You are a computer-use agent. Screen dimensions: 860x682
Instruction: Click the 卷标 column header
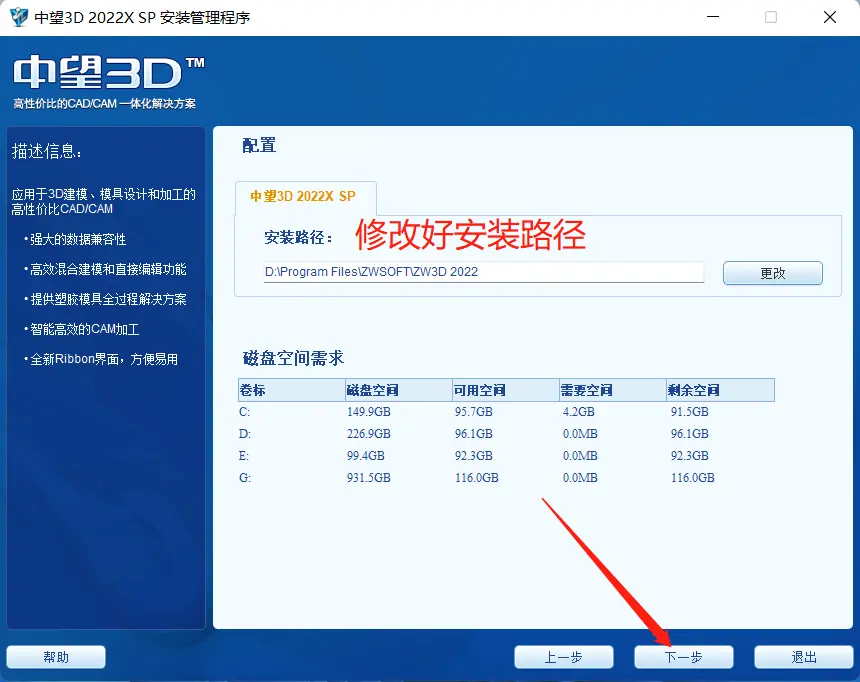pos(292,390)
